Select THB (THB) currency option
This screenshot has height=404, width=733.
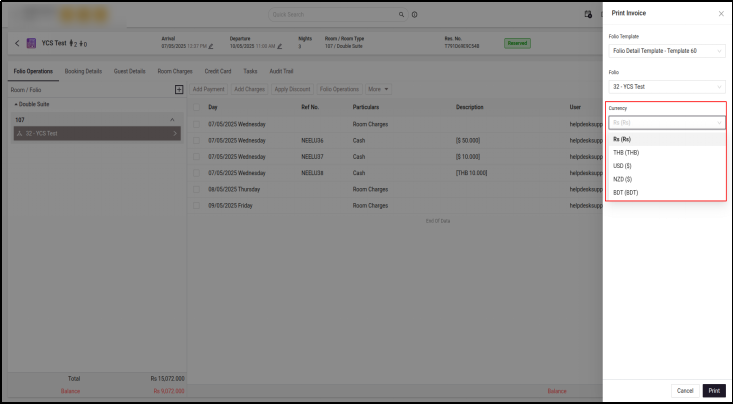(x=667, y=152)
